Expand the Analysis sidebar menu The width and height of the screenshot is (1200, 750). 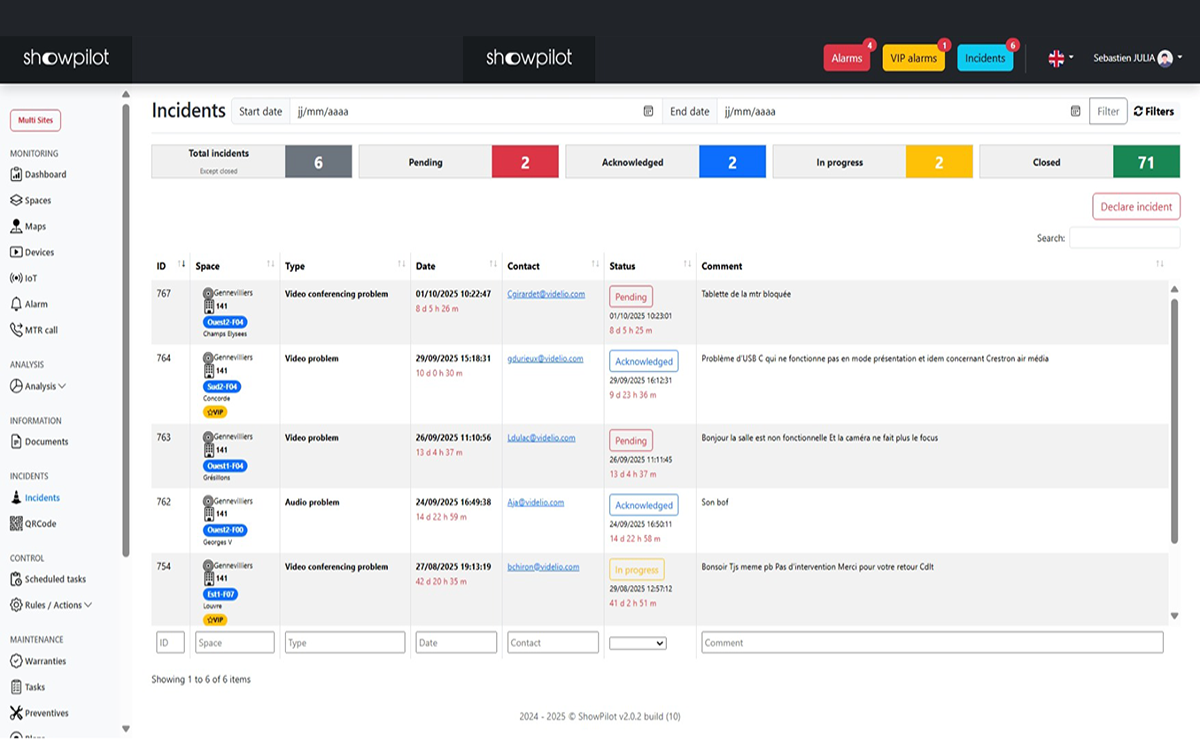click(x=38, y=386)
